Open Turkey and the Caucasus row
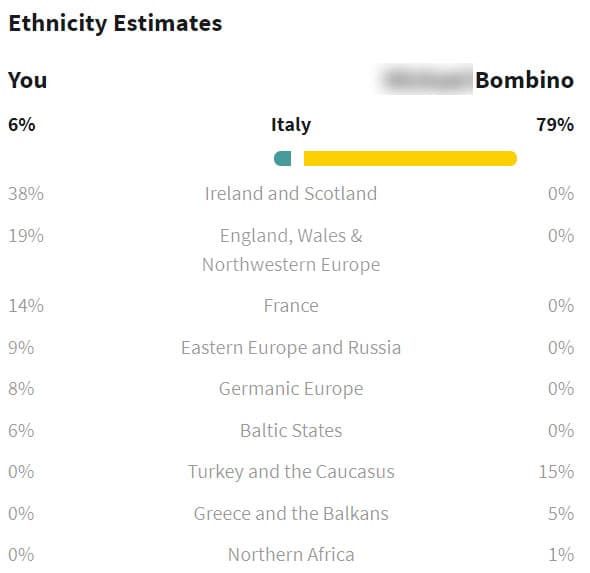 point(291,472)
